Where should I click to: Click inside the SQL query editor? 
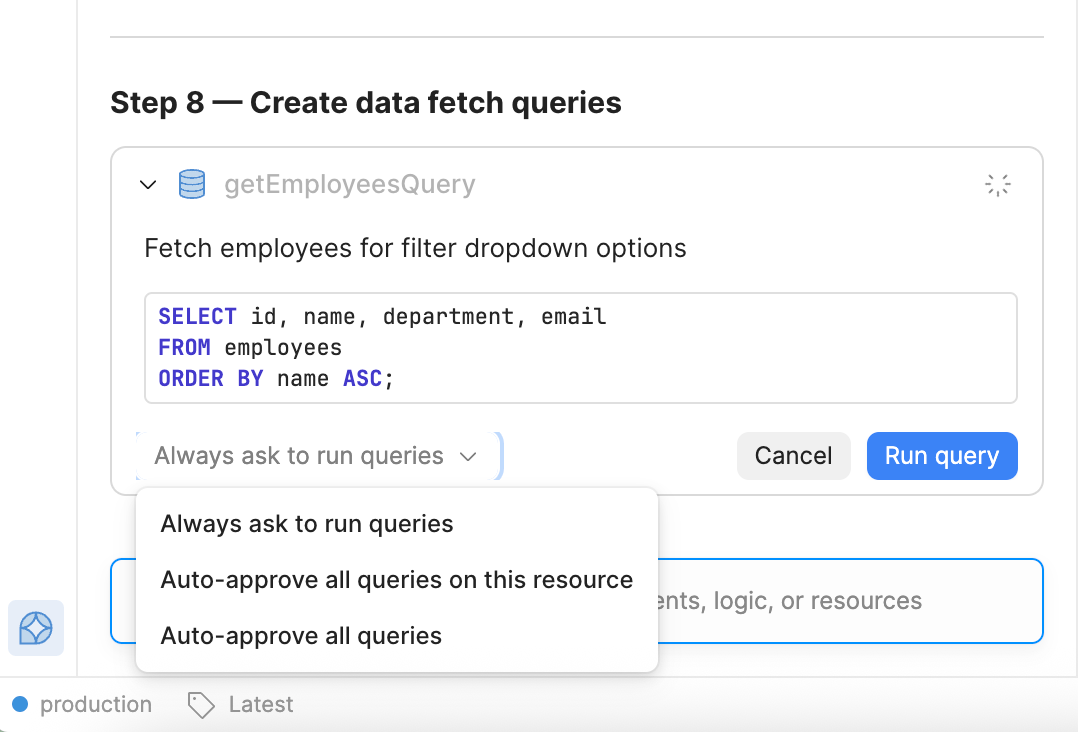pos(580,348)
